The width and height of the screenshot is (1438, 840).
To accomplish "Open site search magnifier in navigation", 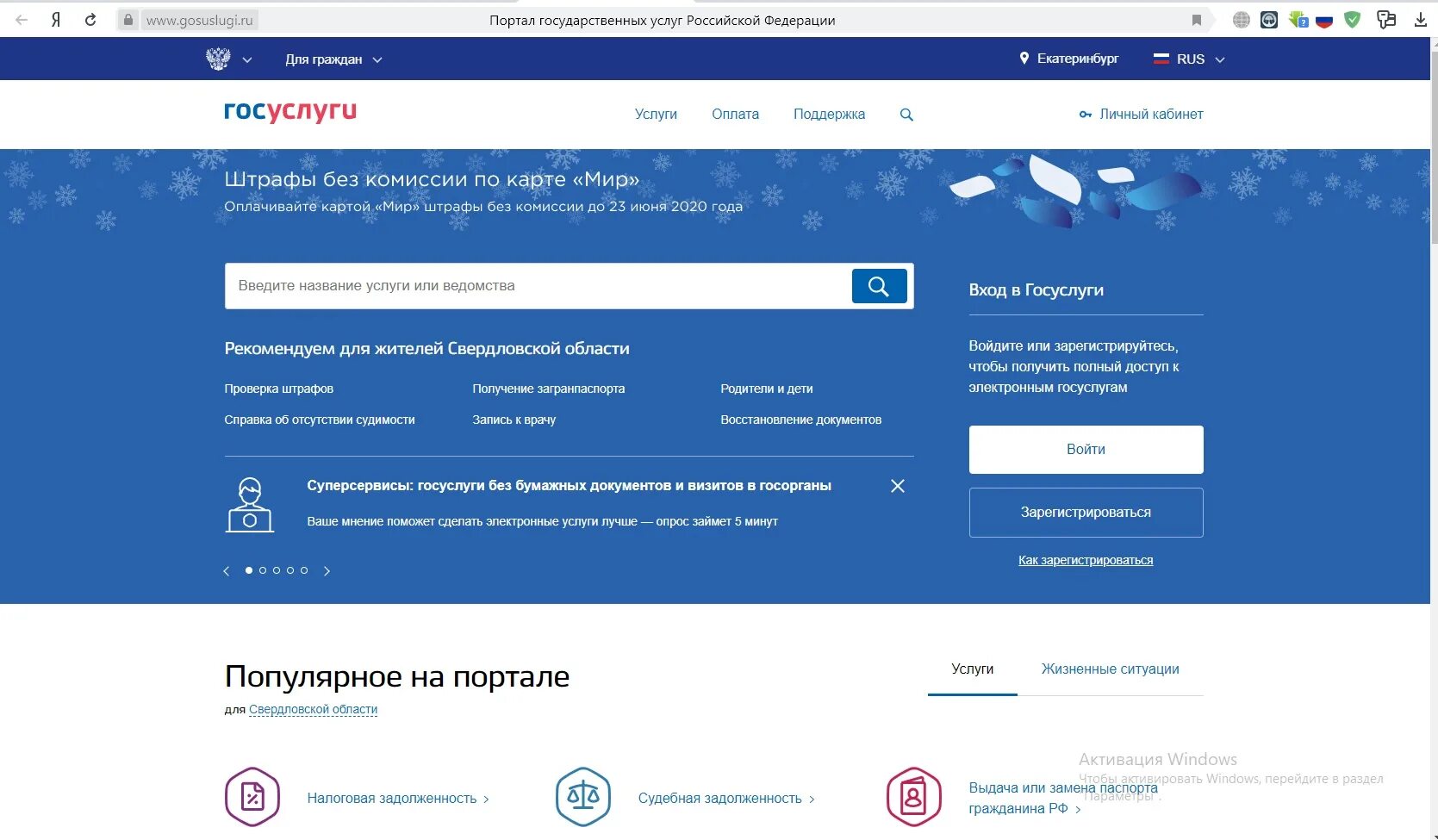I will (x=906, y=115).
